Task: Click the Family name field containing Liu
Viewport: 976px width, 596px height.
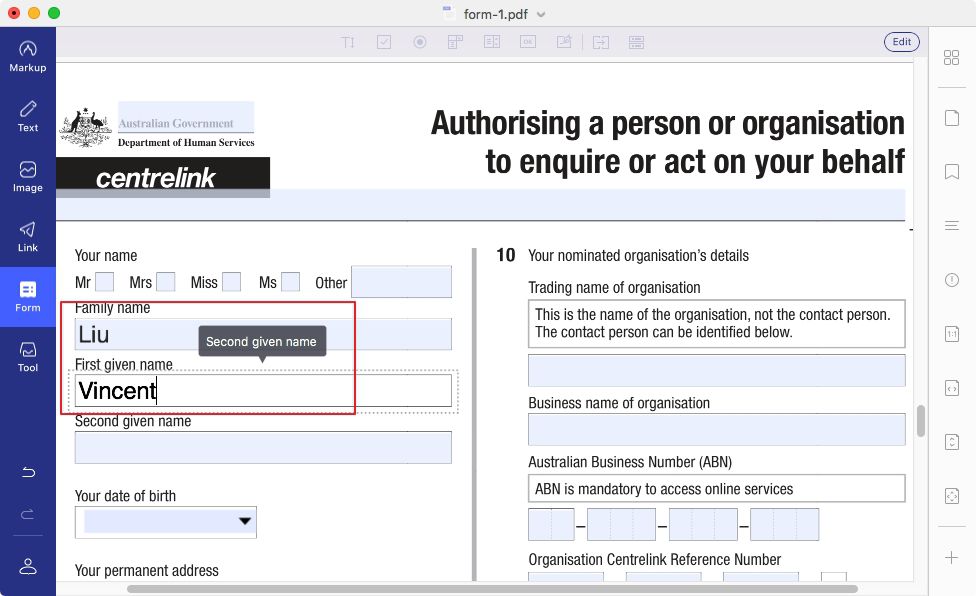Action: tap(263, 334)
